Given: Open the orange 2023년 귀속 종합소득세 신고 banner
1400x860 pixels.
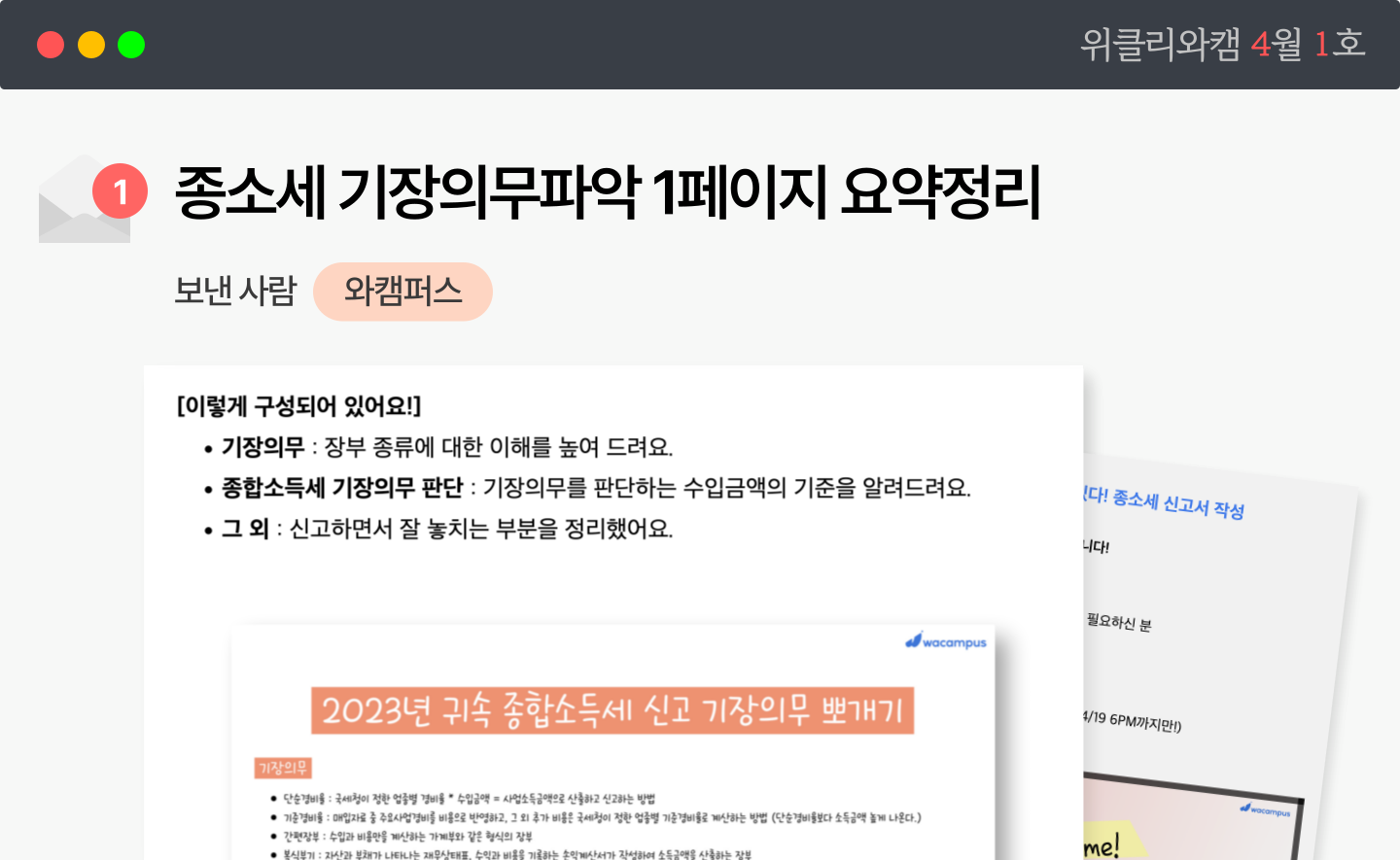Looking at the screenshot, I should pyautogui.click(x=612, y=710).
